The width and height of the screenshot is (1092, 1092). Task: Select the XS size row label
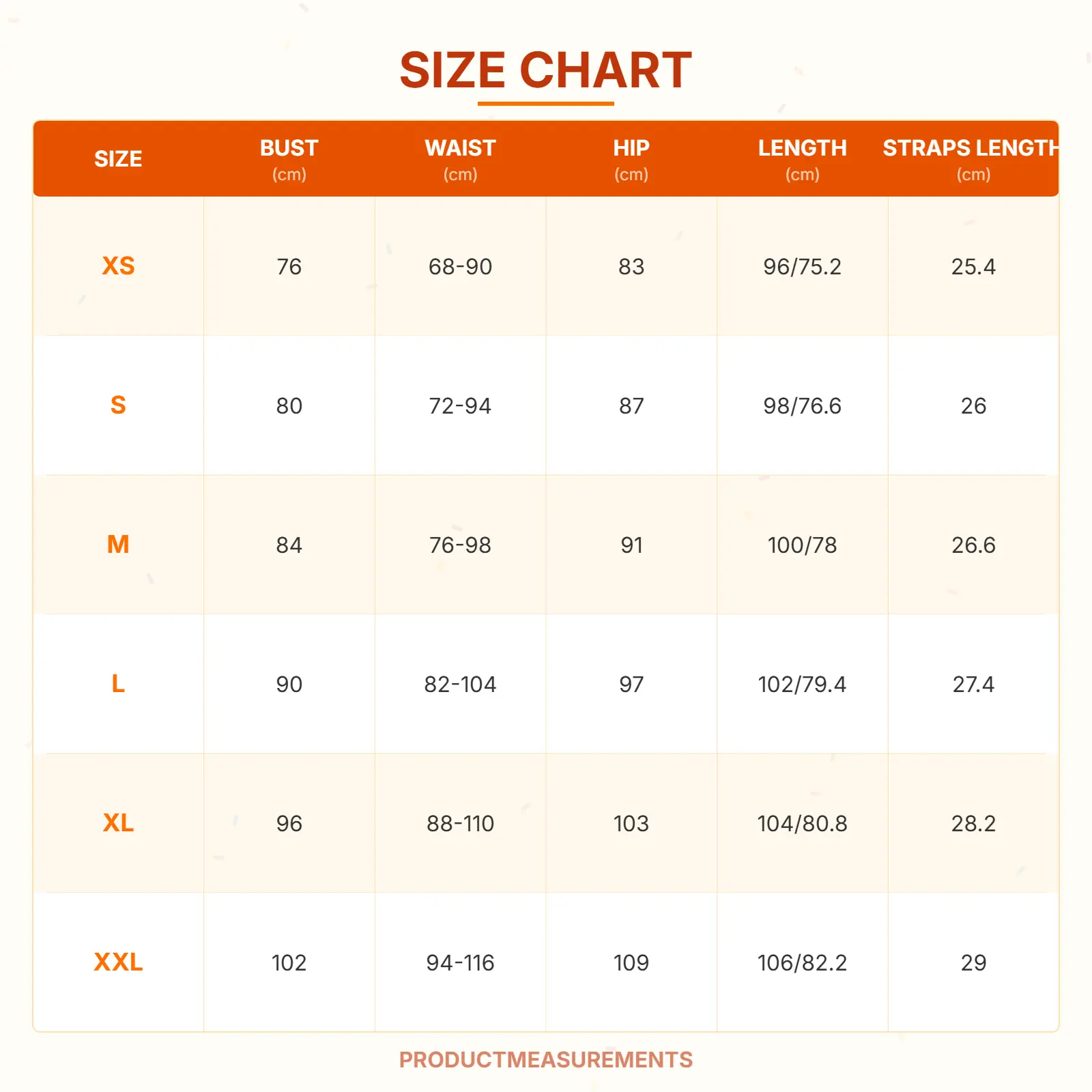pos(118,266)
